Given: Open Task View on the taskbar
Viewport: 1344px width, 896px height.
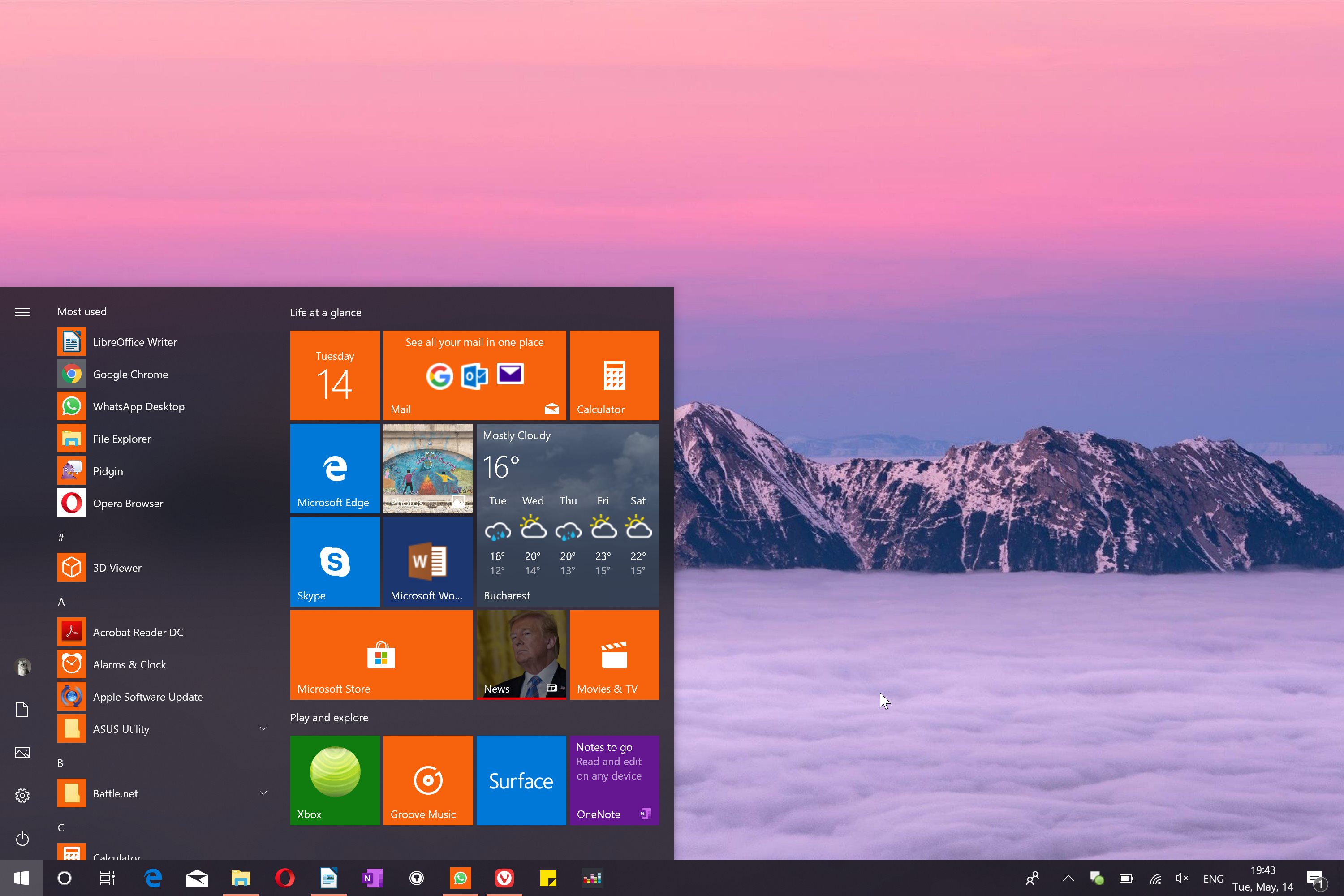Looking at the screenshot, I should (x=108, y=878).
